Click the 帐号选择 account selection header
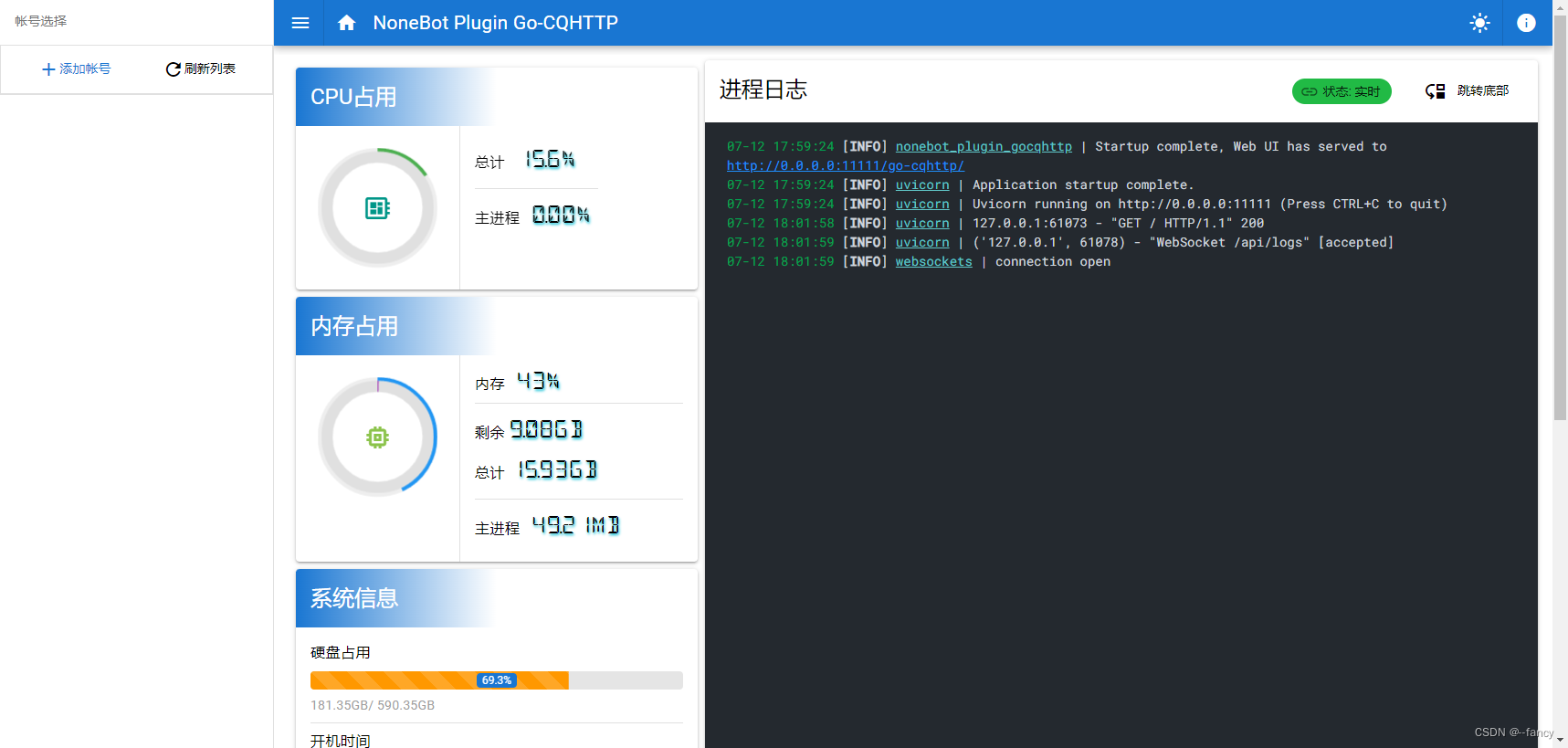 (41, 21)
